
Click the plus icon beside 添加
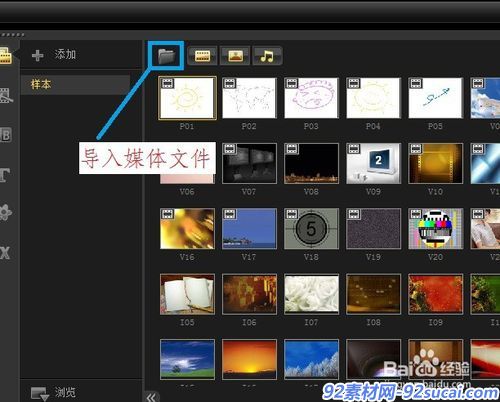pos(38,55)
